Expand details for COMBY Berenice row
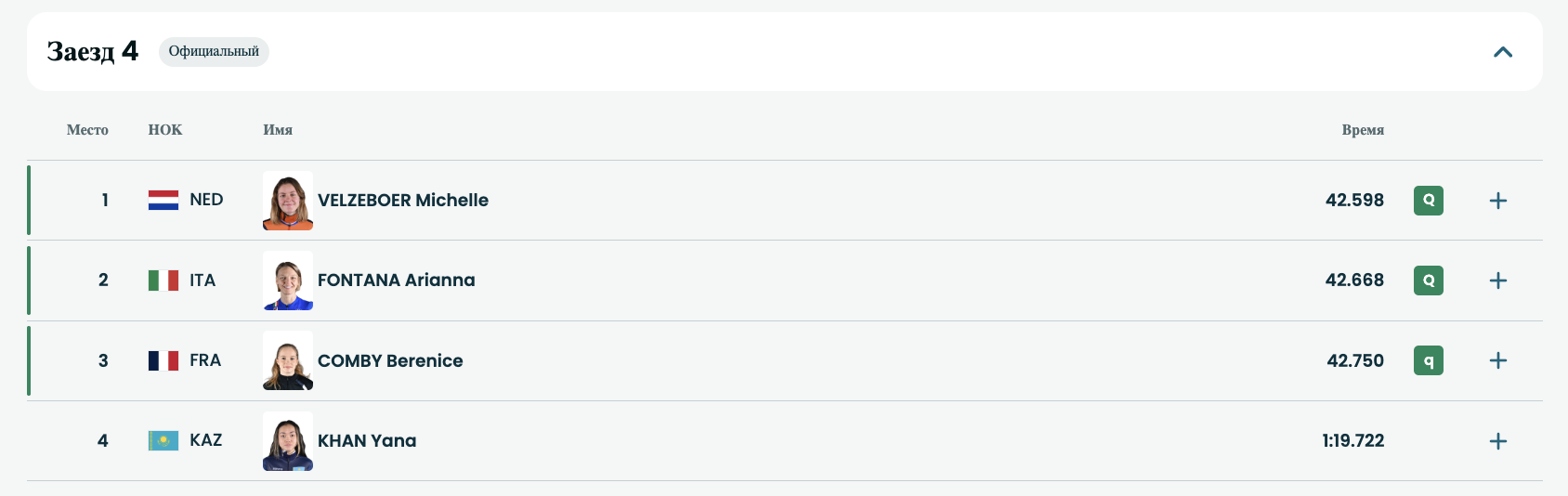This screenshot has width=1568, height=496. tap(1497, 360)
